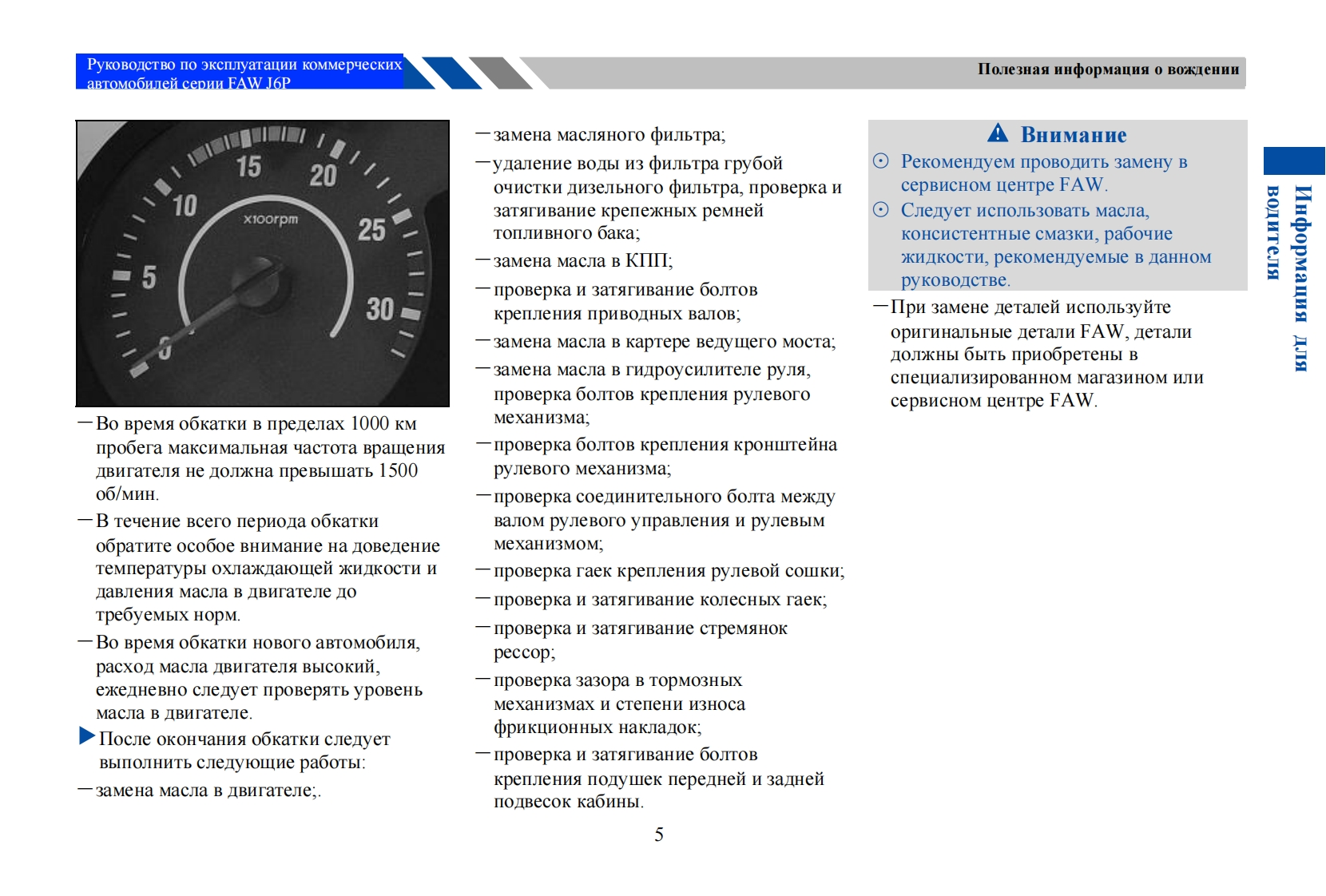This screenshot has width=1326, height=896.
Task: Click the line проверка и затягивание колесных гаек
Action: (660, 600)
